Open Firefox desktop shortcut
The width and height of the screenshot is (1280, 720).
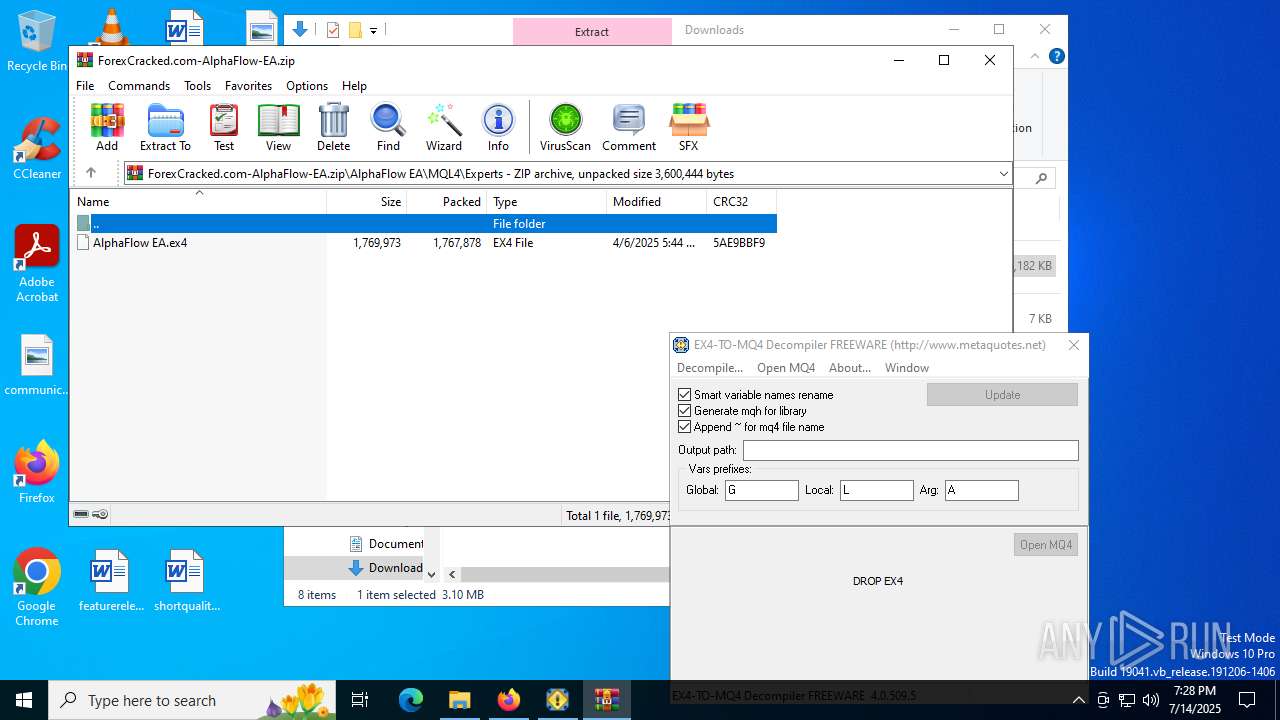pos(37,472)
